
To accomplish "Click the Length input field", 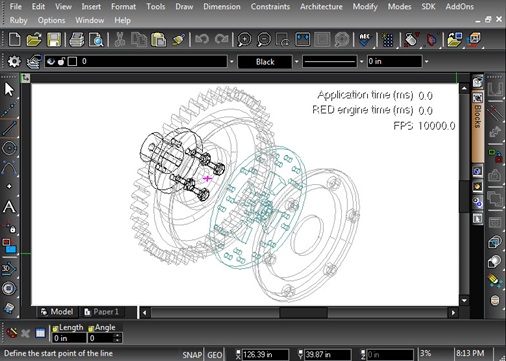I will pyautogui.click(x=69, y=338).
